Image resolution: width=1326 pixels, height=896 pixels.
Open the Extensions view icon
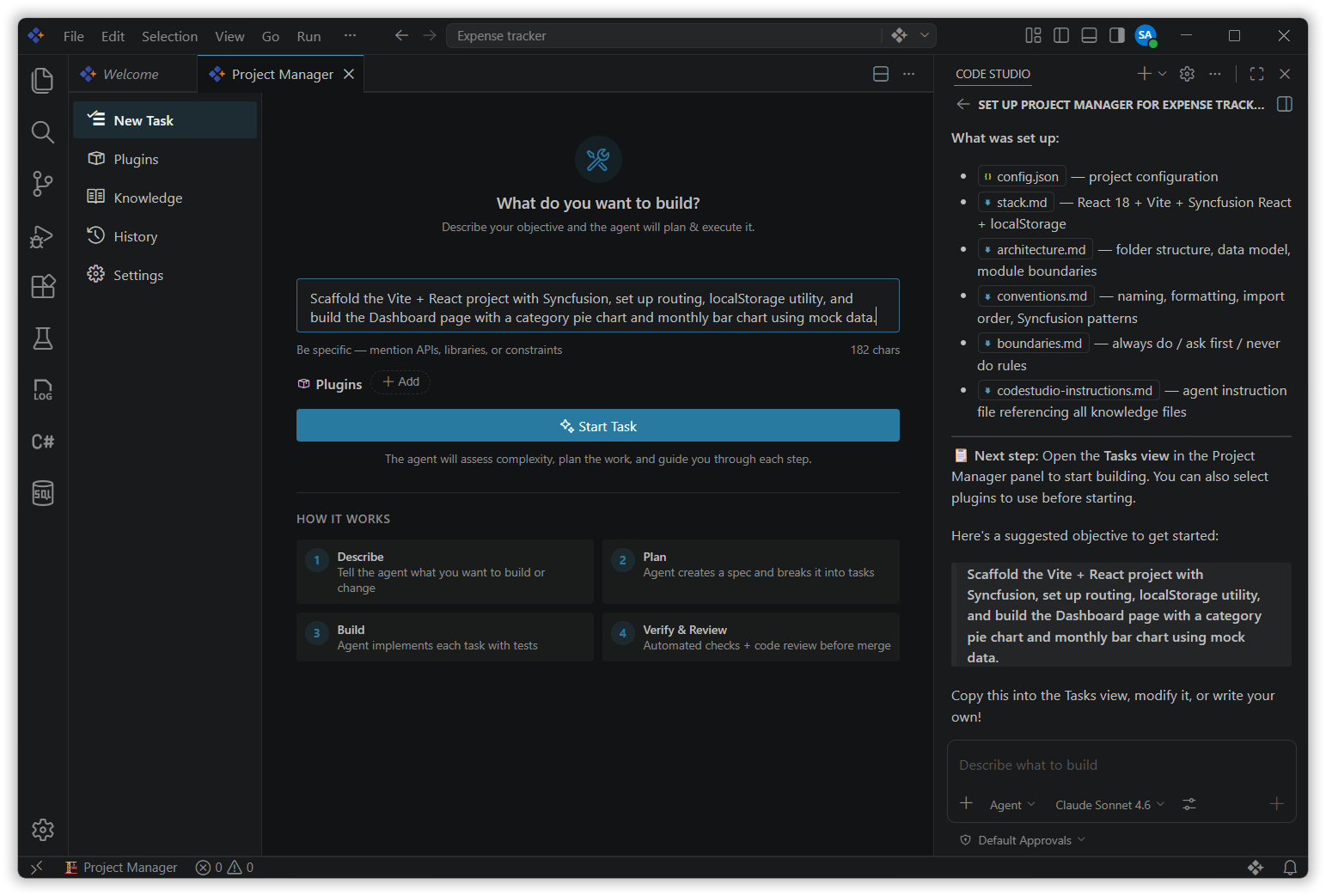click(x=42, y=286)
